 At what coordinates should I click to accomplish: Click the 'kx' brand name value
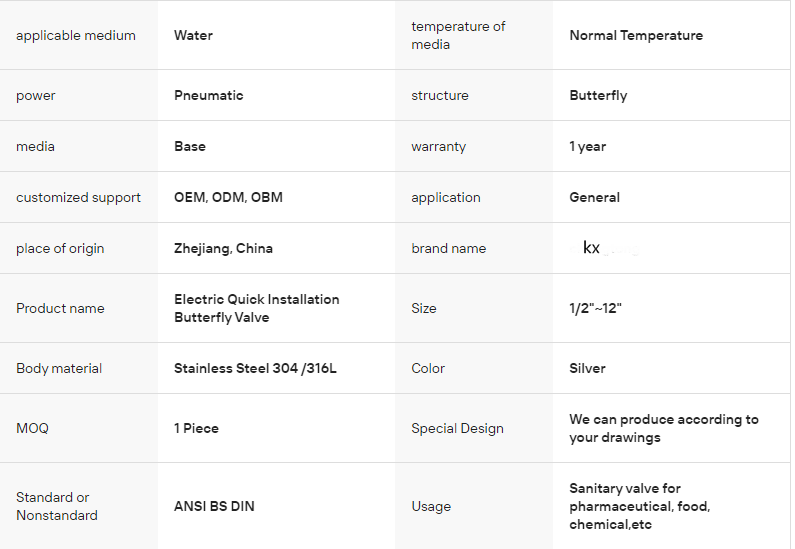(591, 248)
